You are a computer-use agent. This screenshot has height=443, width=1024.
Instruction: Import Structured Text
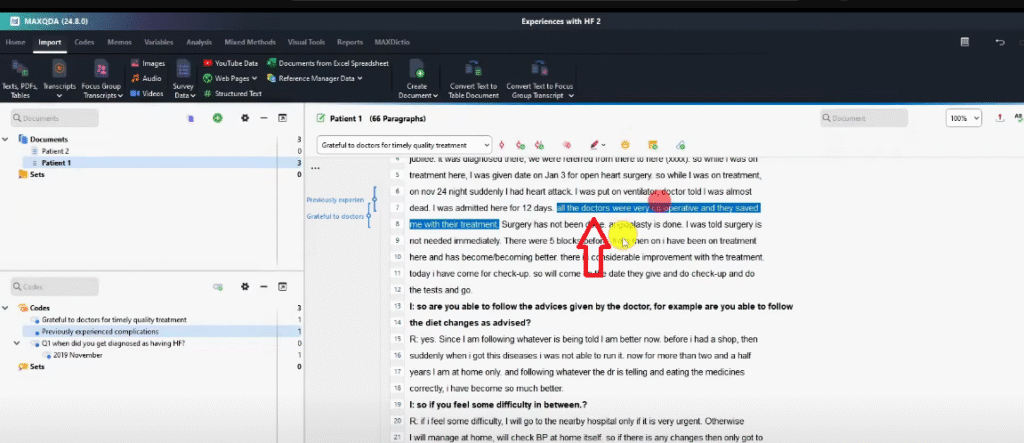point(232,93)
